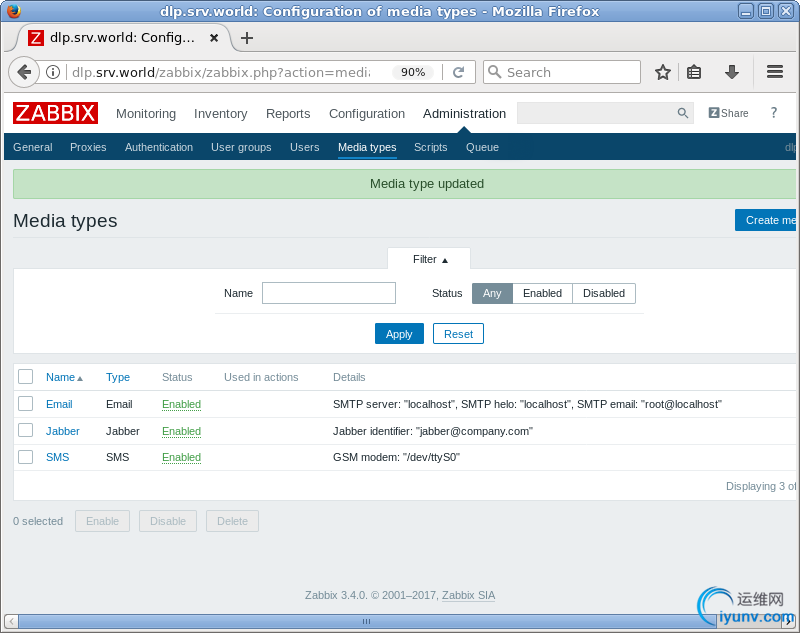Toggle the Enabled status of Jabber
The image size is (800, 633).
[182, 431]
